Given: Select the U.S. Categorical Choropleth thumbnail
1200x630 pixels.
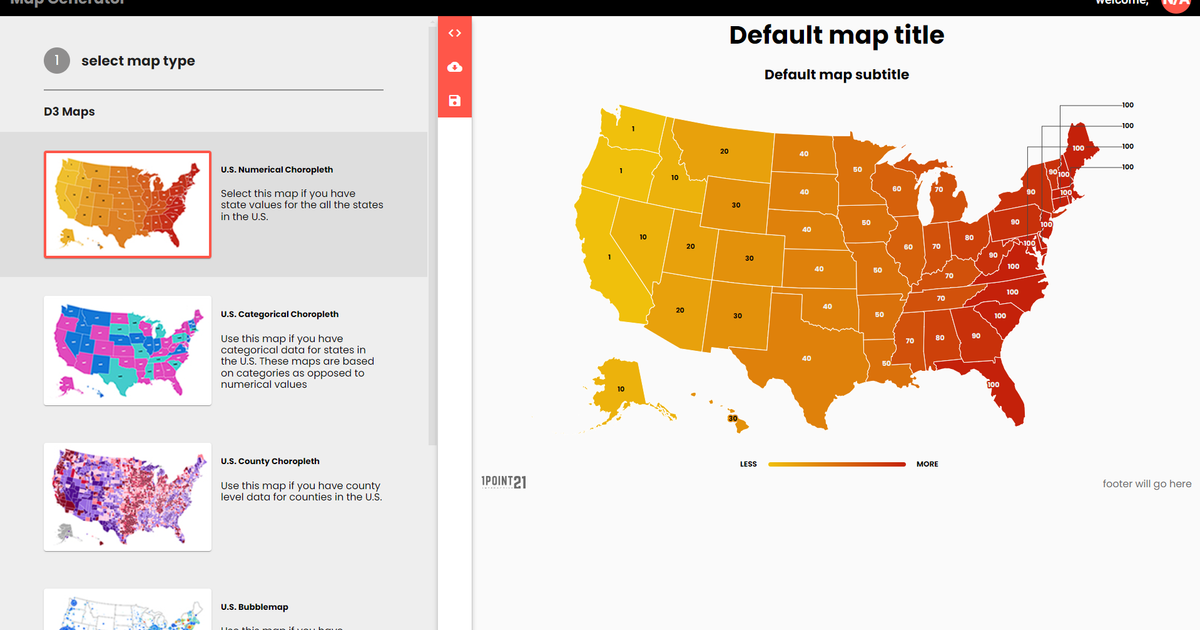Looking at the screenshot, I should click(x=127, y=351).
